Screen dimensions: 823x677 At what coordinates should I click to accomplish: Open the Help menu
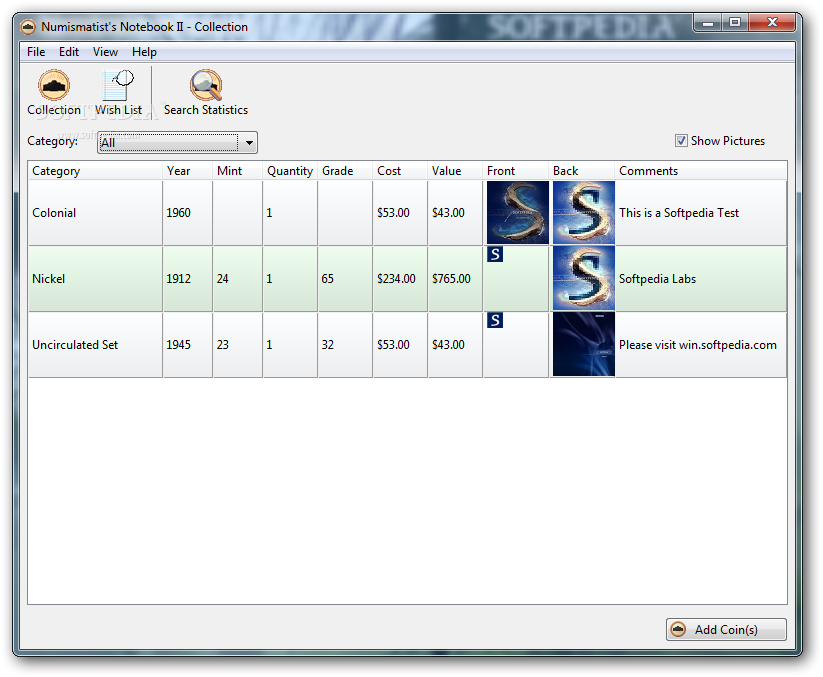tap(144, 52)
